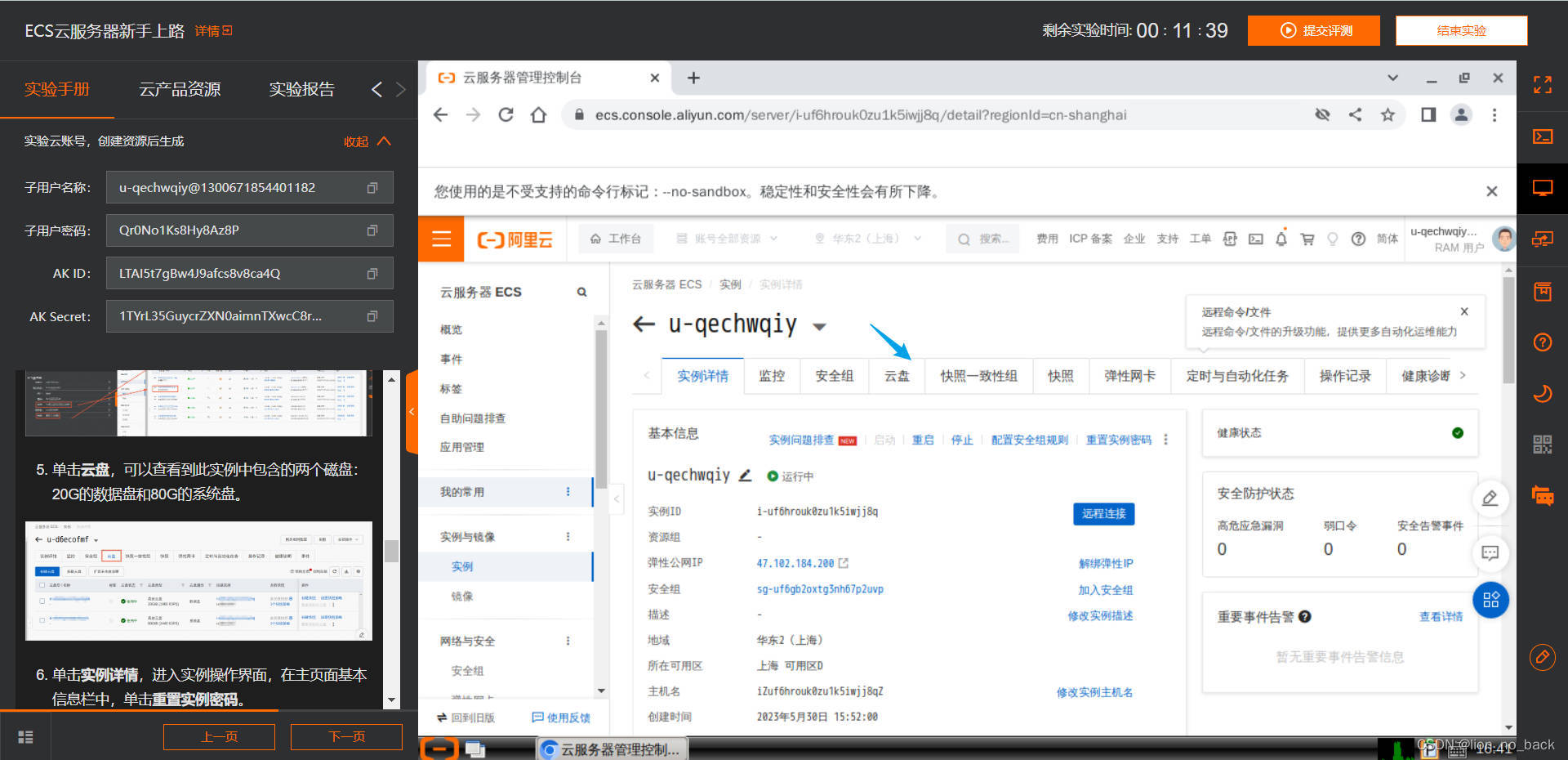
Task: Click the 配置安全组规则 link
Action: point(1029,440)
